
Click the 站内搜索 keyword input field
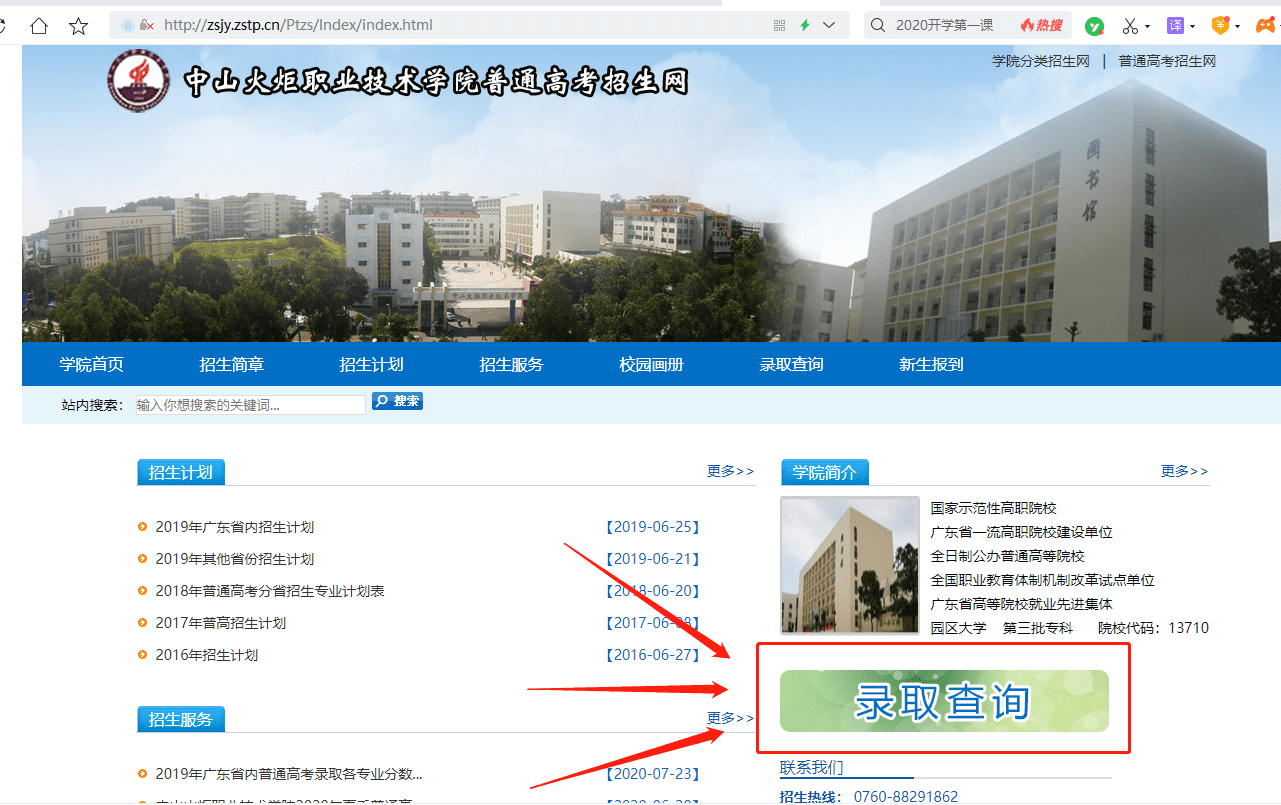250,405
